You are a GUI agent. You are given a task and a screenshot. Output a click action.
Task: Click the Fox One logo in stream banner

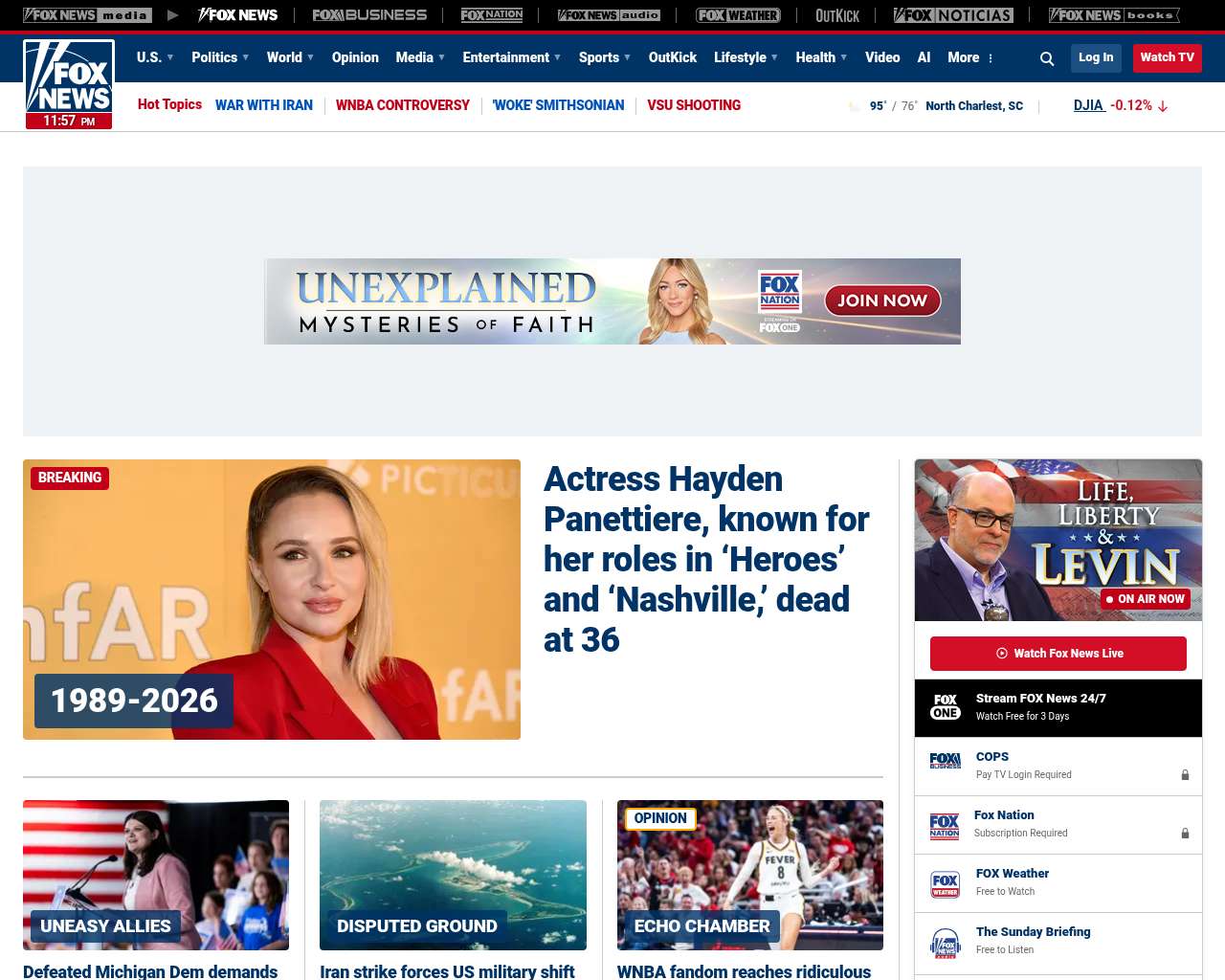(x=946, y=707)
